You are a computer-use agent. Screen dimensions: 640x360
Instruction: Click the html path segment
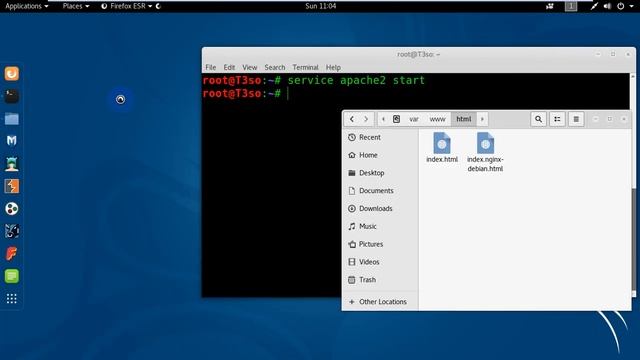coord(464,119)
